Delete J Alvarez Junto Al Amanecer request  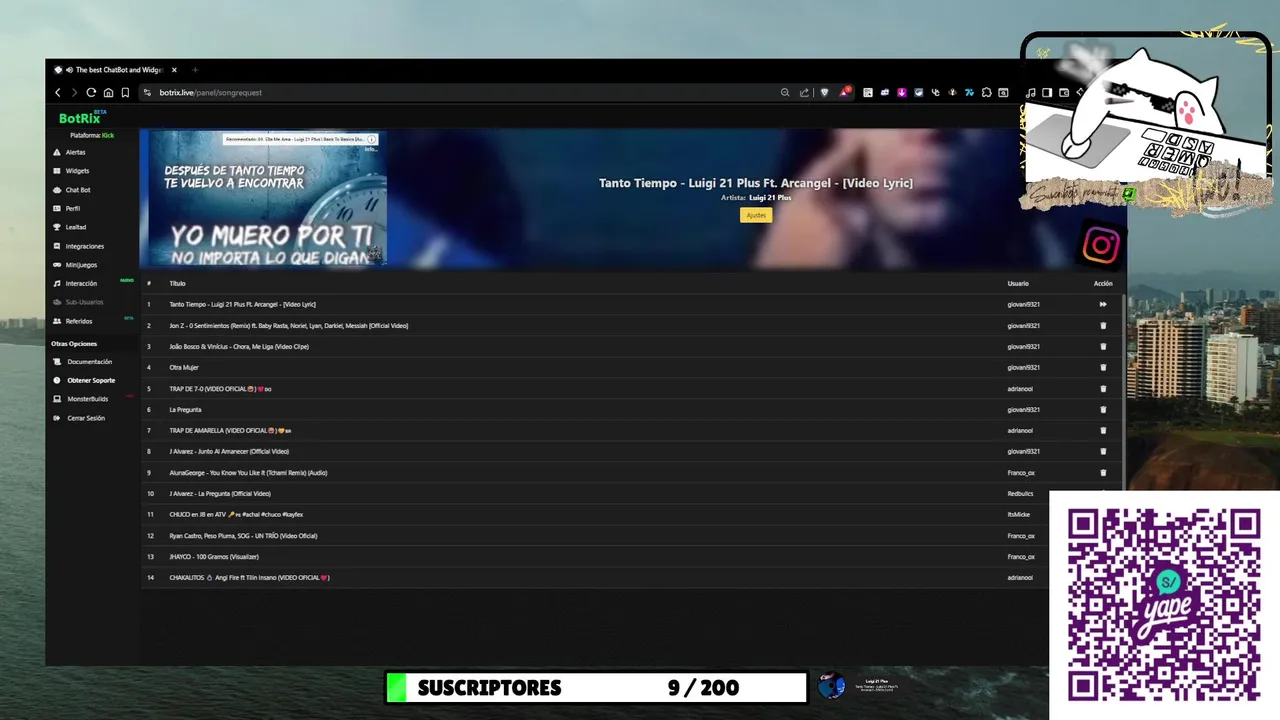[x=1103, y=451]
